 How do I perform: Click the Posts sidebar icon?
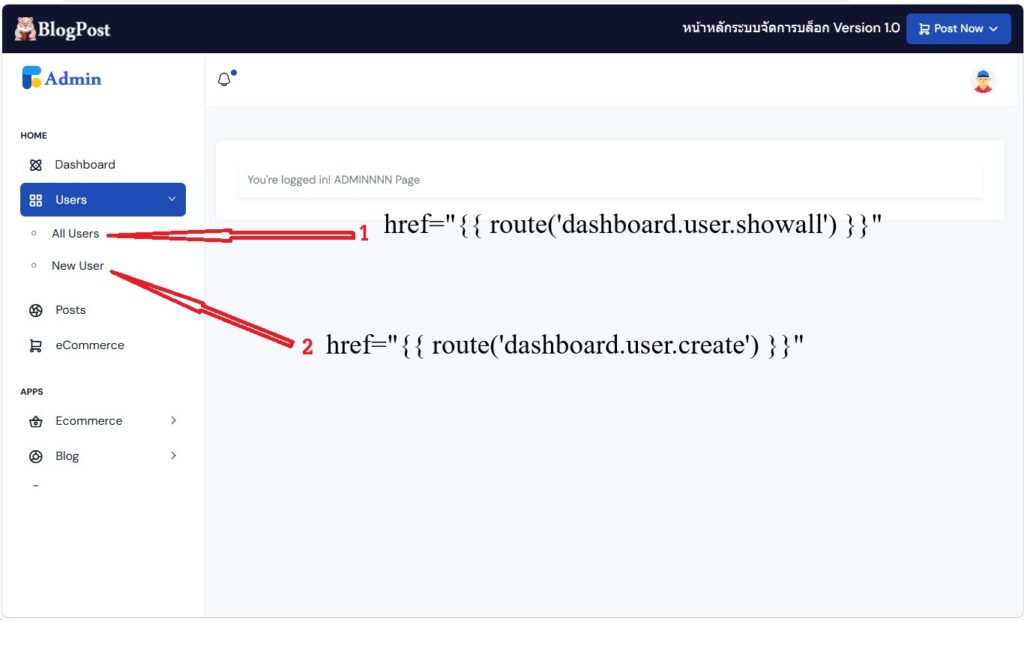point(36,311)
